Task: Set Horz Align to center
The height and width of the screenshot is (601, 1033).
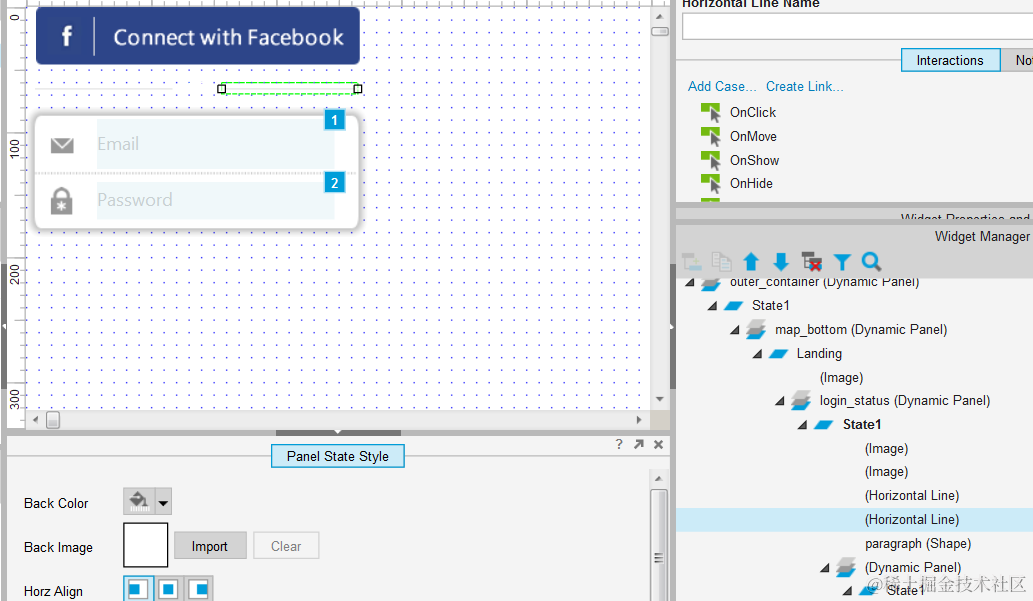Action: click(x=169, y=589)
